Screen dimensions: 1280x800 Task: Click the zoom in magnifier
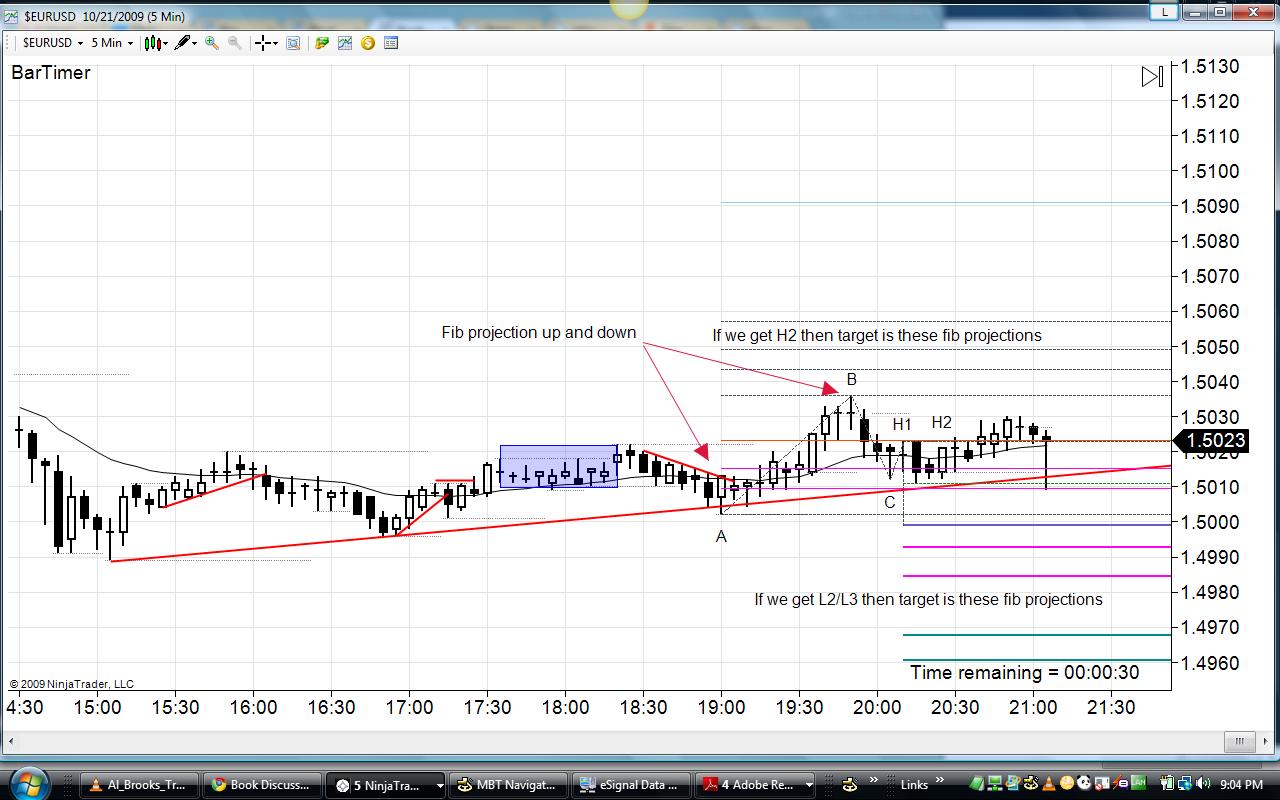tap(212, 43)
